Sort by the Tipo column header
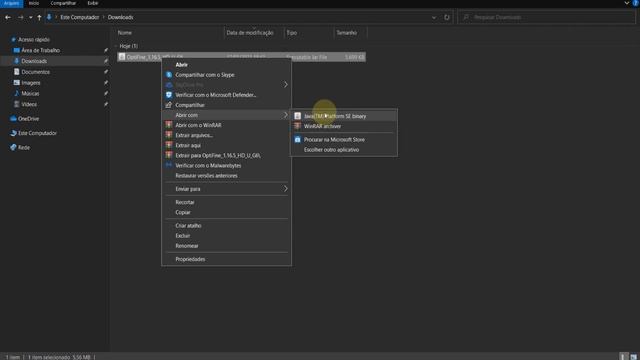The width and height of the screenshot is (640, 360). point(291,33)
